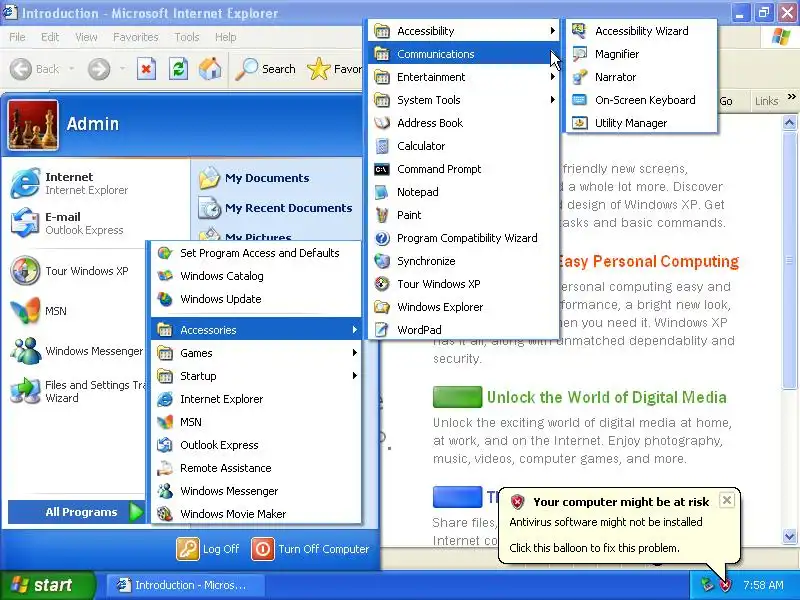Click the All Programs button
This screenshot has width=800, height=600.
(x=77, y=512)
